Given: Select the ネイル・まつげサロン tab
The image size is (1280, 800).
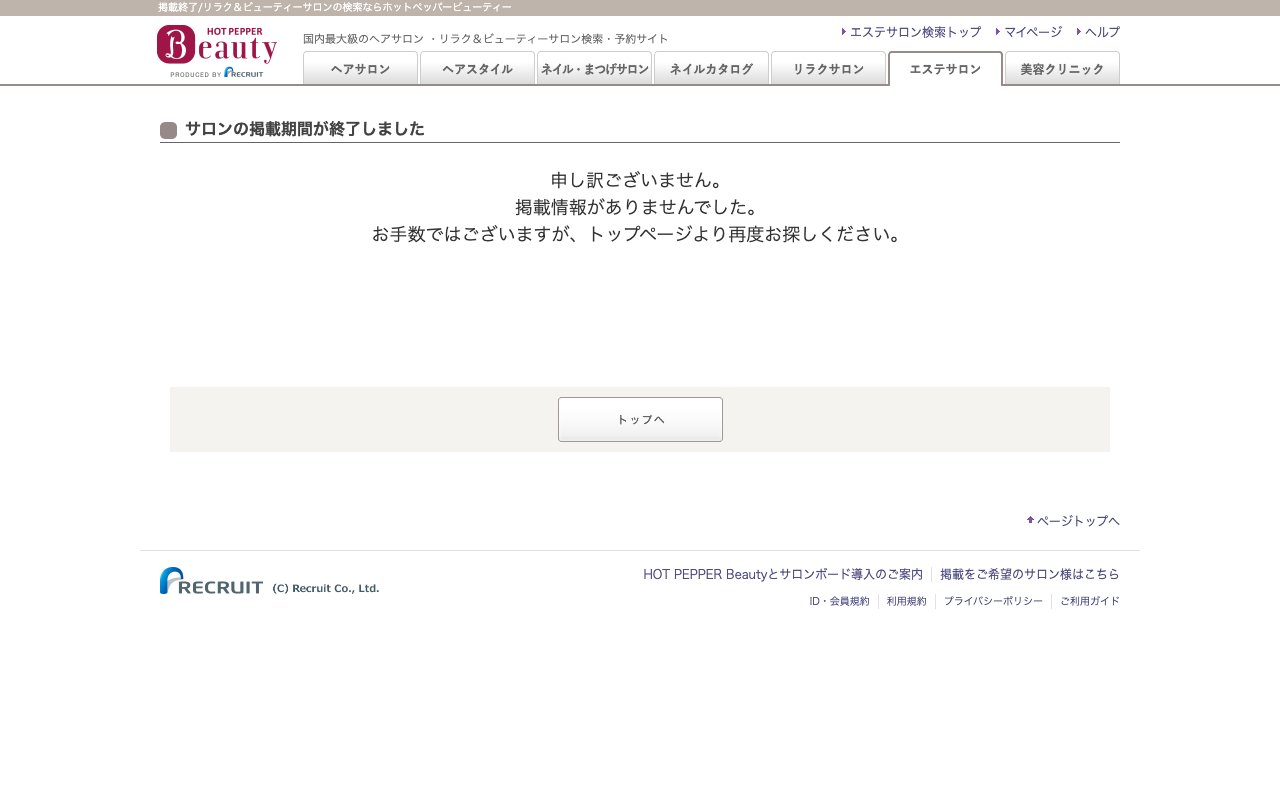Looking at the screenshot, I should click(594, 68).
